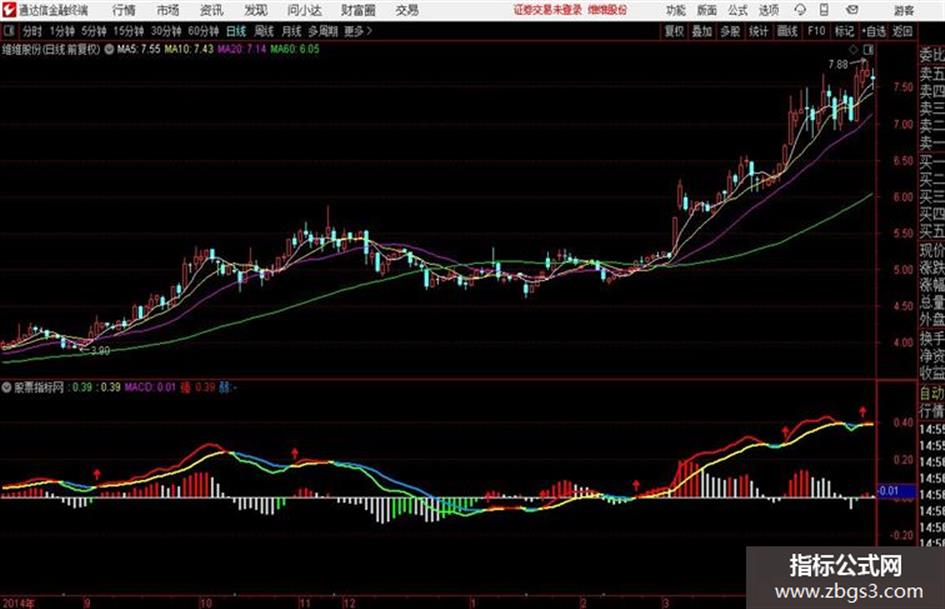Open the 交易 menu

pyautogui.click(x=407, y=10)
